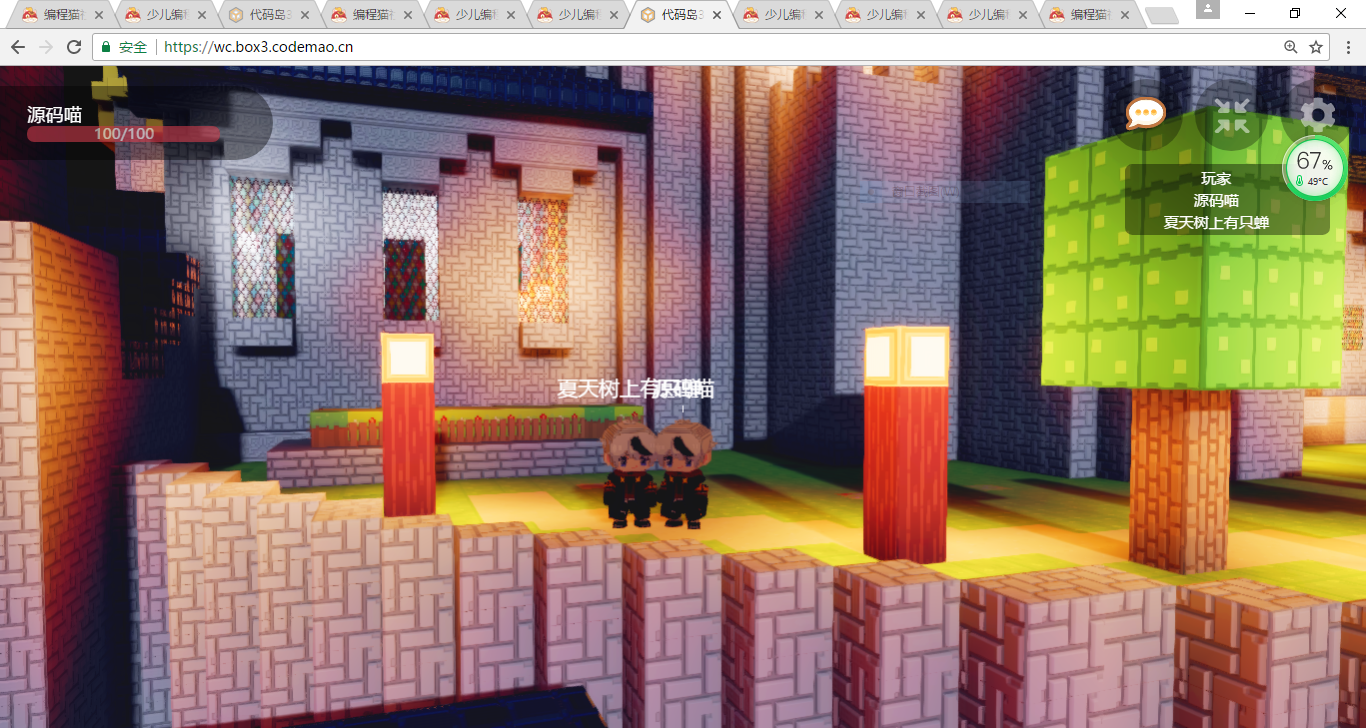1366x728 pixels.
Task: Open the in-game chat speech bubble
Action: pyautogui.click(x=1146, y=114)
